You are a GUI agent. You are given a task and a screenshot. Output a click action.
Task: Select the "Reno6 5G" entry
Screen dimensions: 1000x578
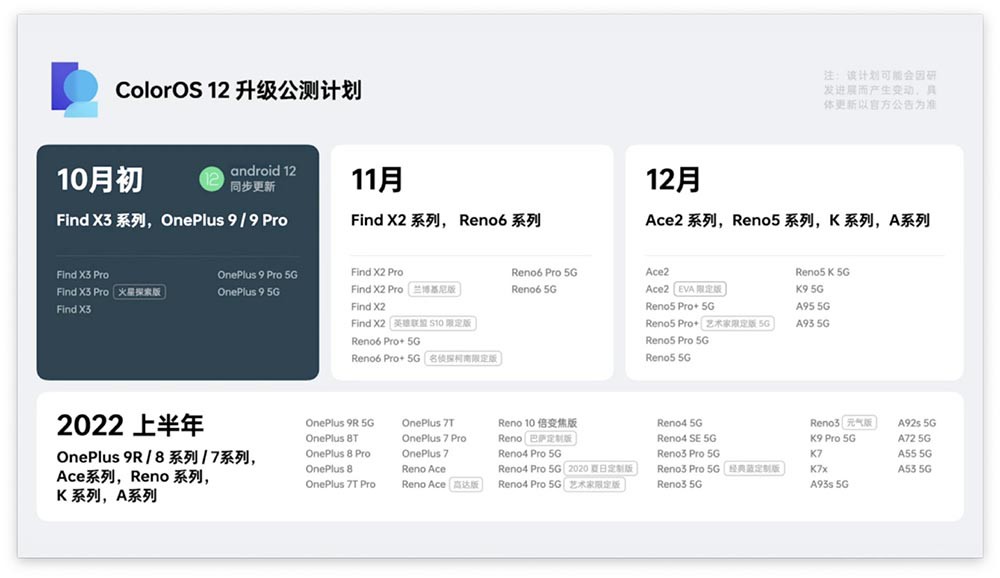point(533,290)
